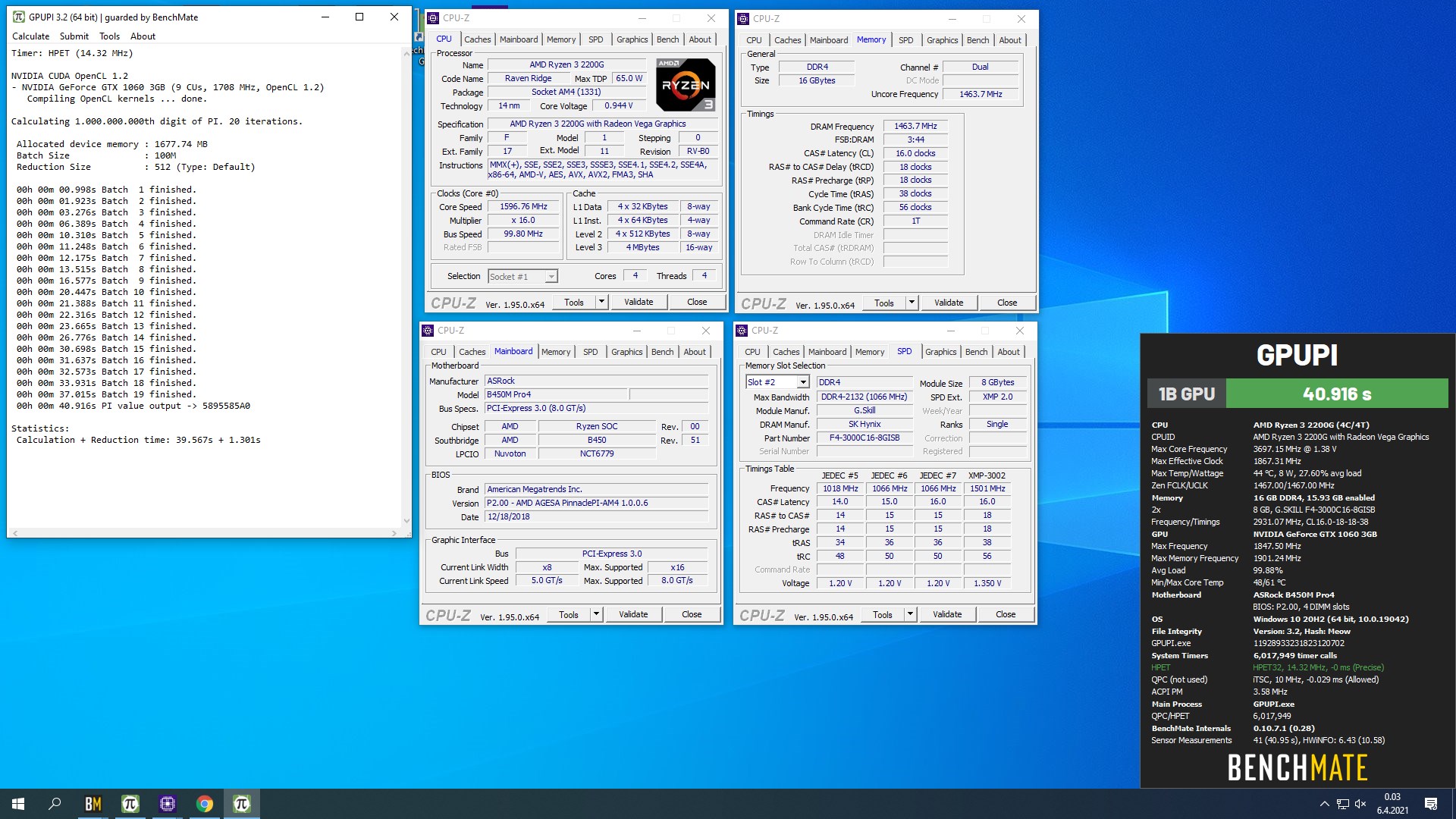
Task: Click the DRAM Frequency 1463.7 MHz field
Action: pos(915,126)
